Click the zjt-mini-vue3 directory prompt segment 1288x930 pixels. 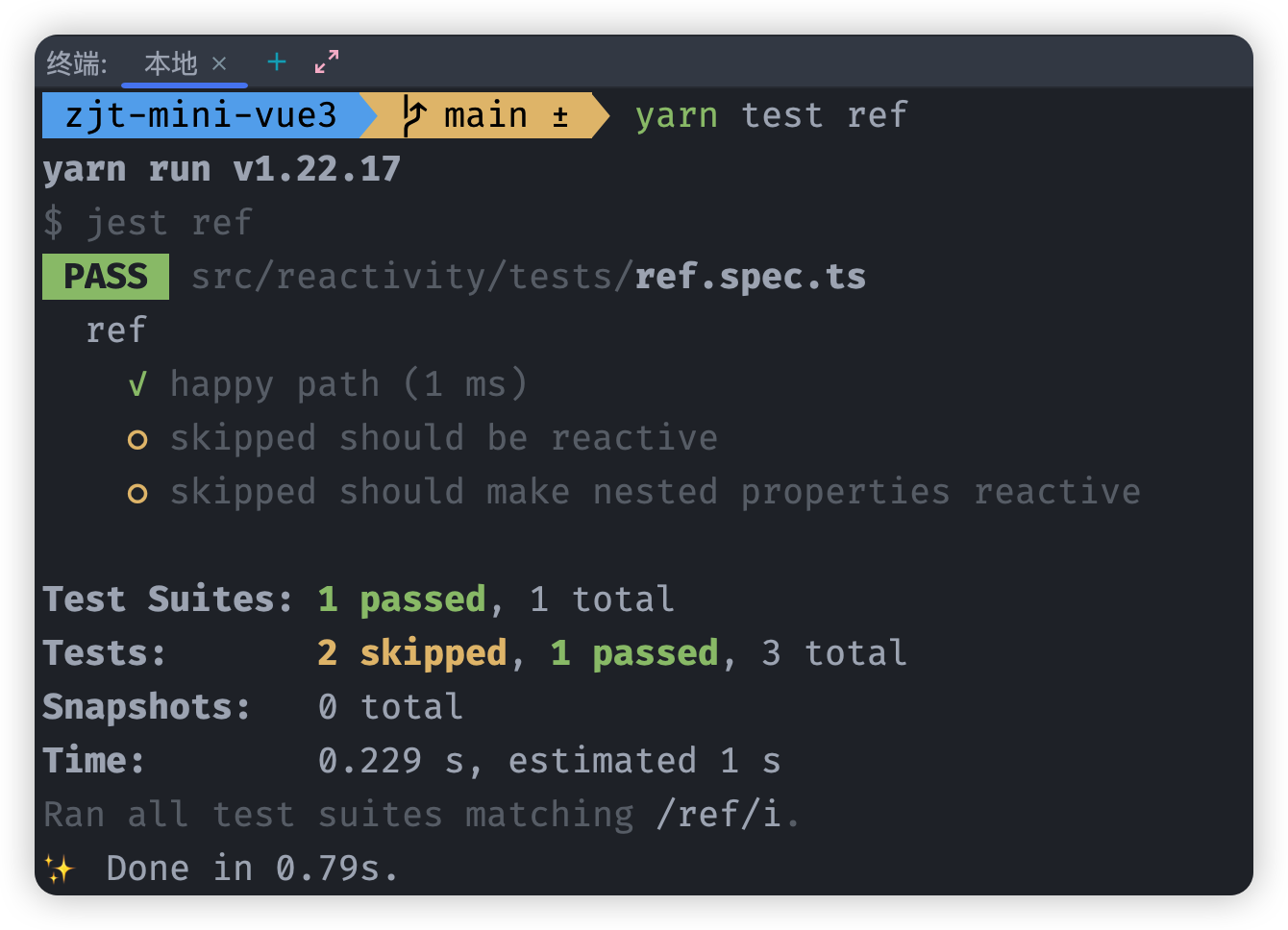click(201, 115)
